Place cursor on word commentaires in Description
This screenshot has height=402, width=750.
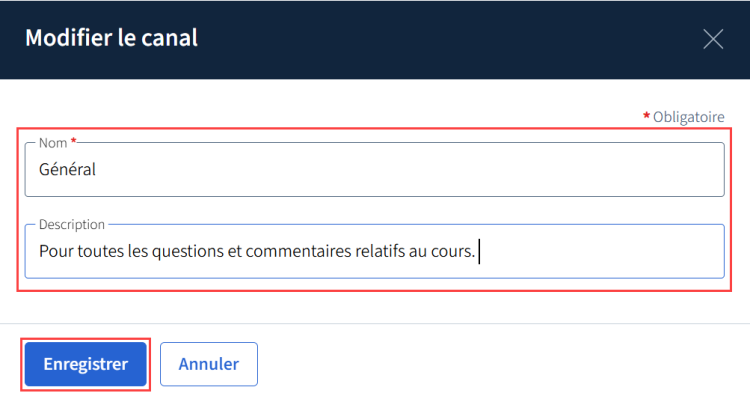[298, 251]
